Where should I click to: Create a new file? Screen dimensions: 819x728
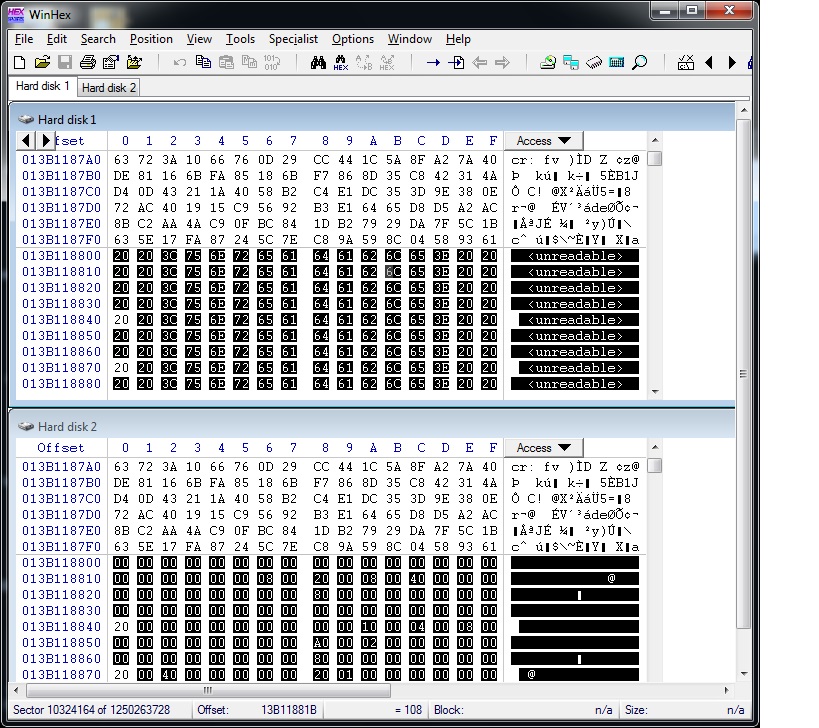[x=18, y=61]
